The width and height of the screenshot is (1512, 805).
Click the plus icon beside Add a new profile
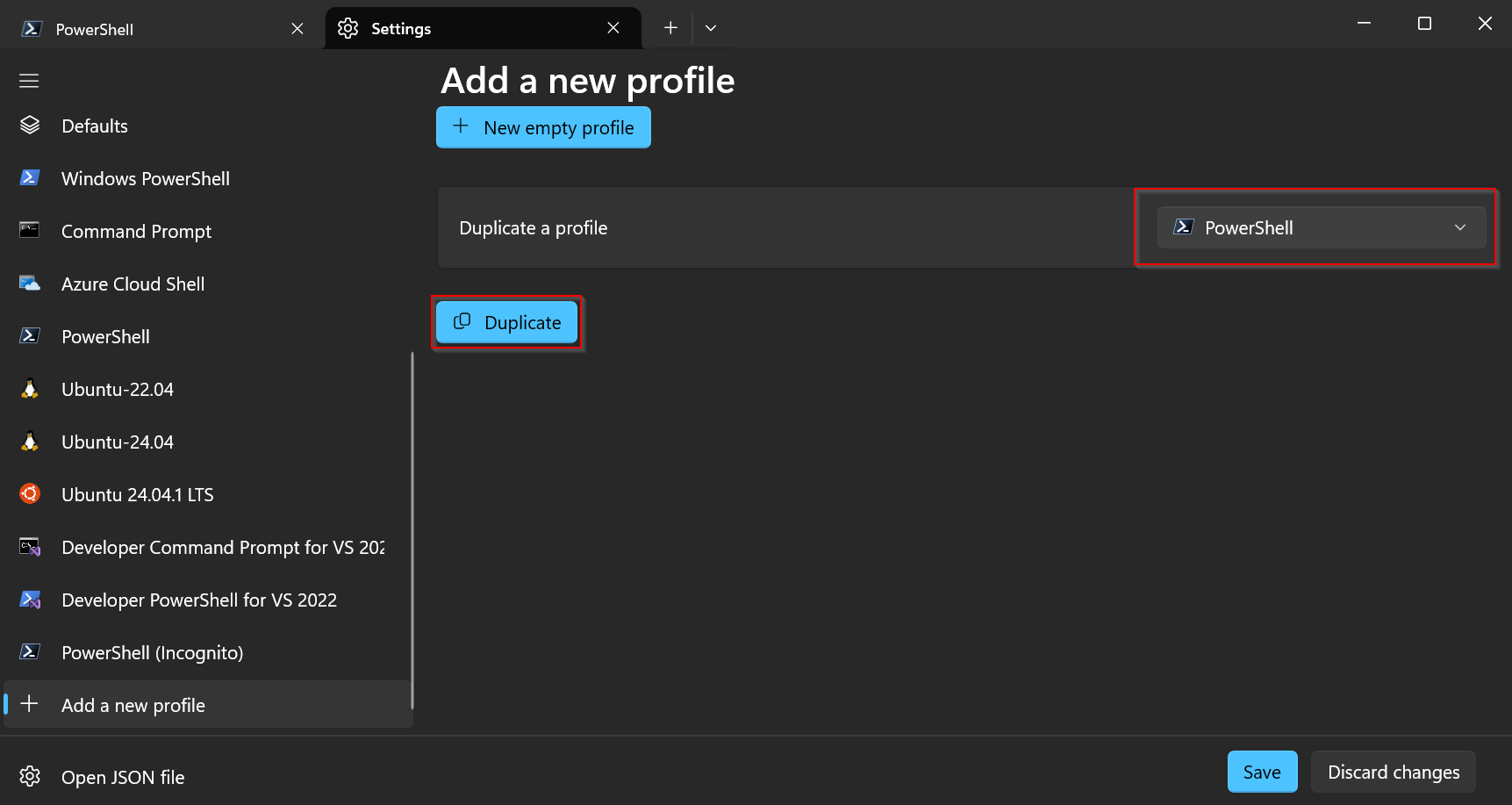tap(29, 704)
